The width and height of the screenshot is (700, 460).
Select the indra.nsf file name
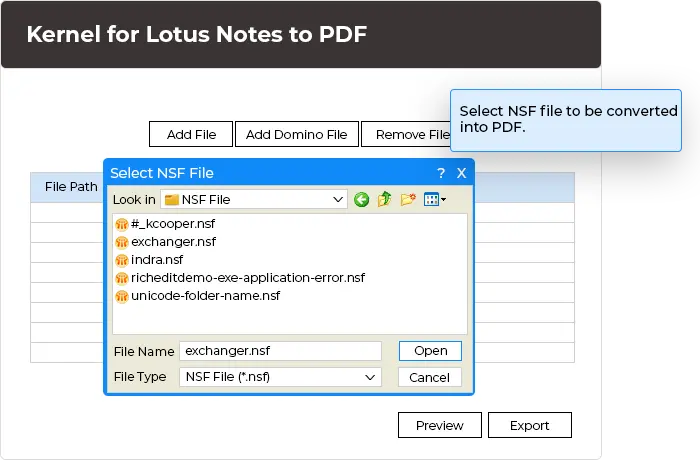point(157,259)
